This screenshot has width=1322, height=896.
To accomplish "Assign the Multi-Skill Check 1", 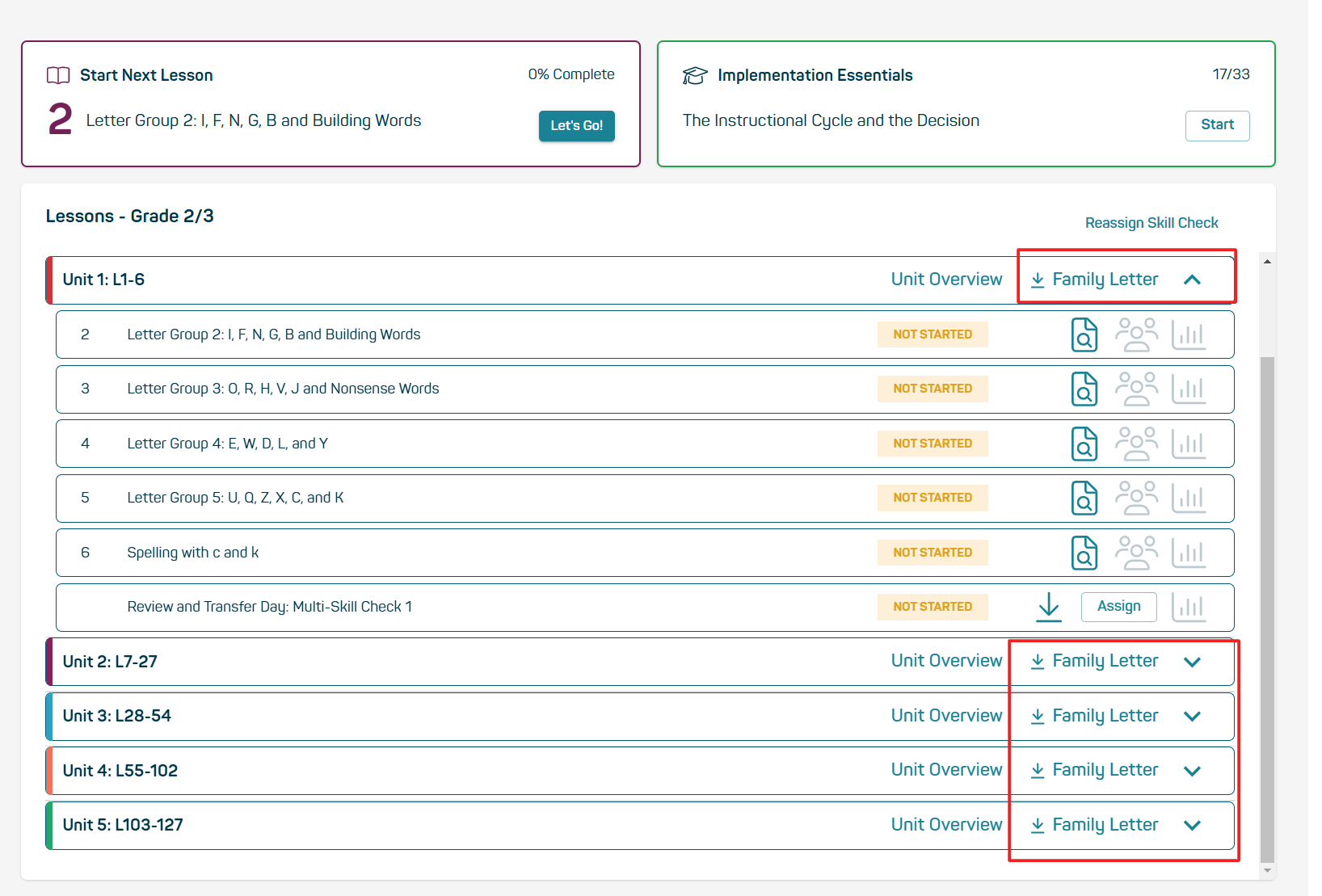I will point(1118,607).
